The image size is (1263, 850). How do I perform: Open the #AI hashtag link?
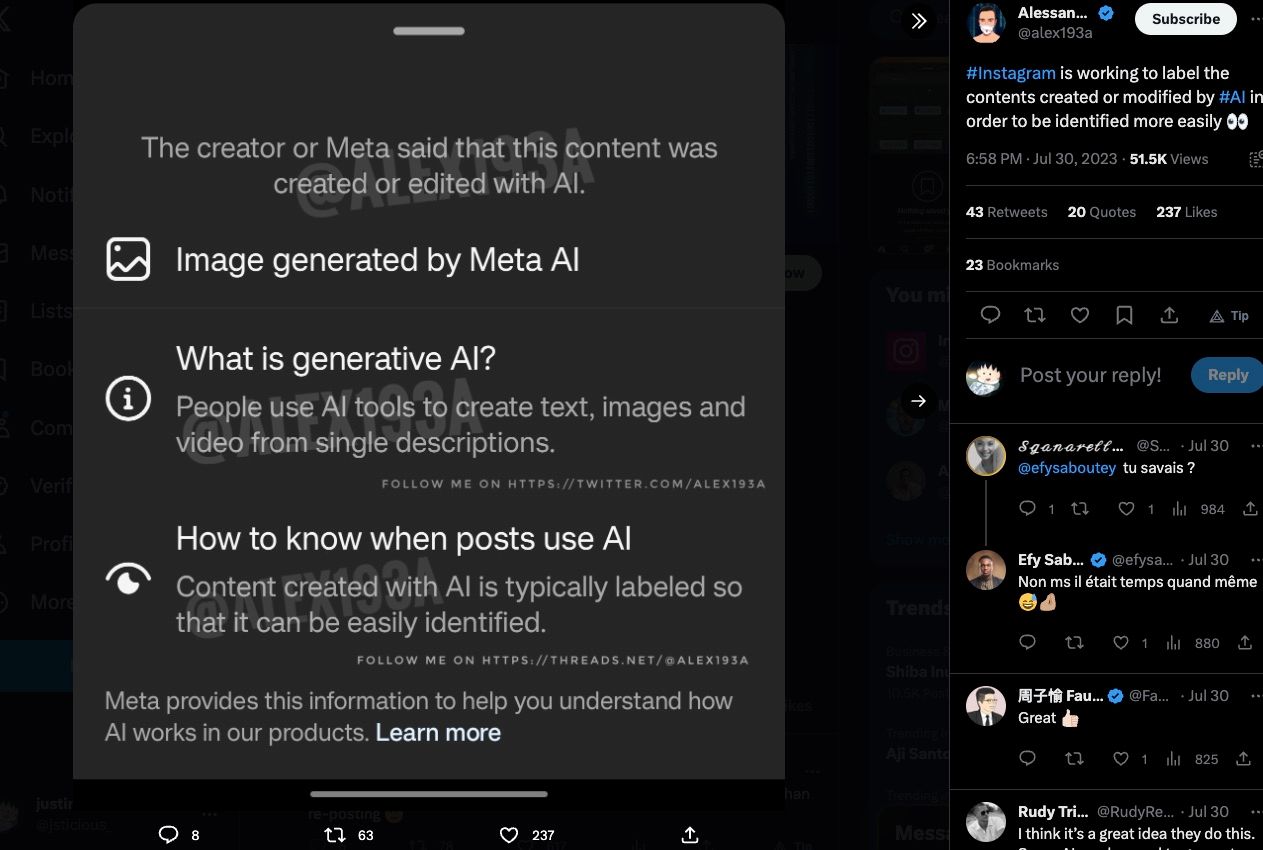(1232, 97)
